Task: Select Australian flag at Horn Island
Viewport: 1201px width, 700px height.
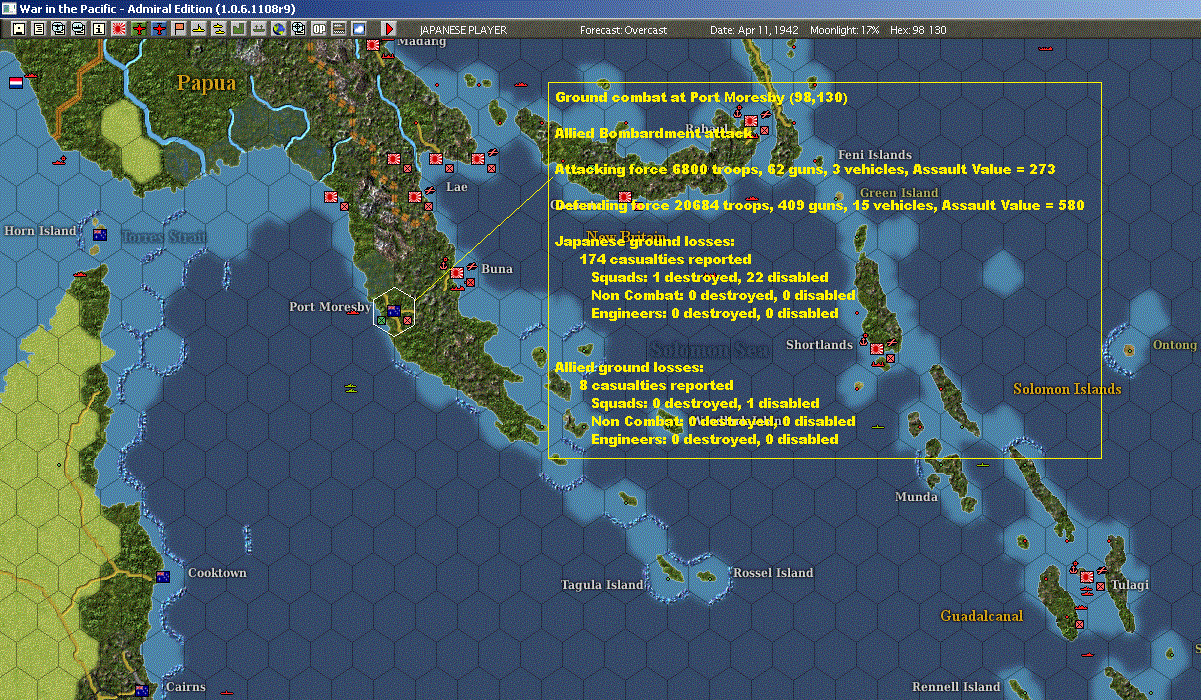Action: (x=100, y=235)
